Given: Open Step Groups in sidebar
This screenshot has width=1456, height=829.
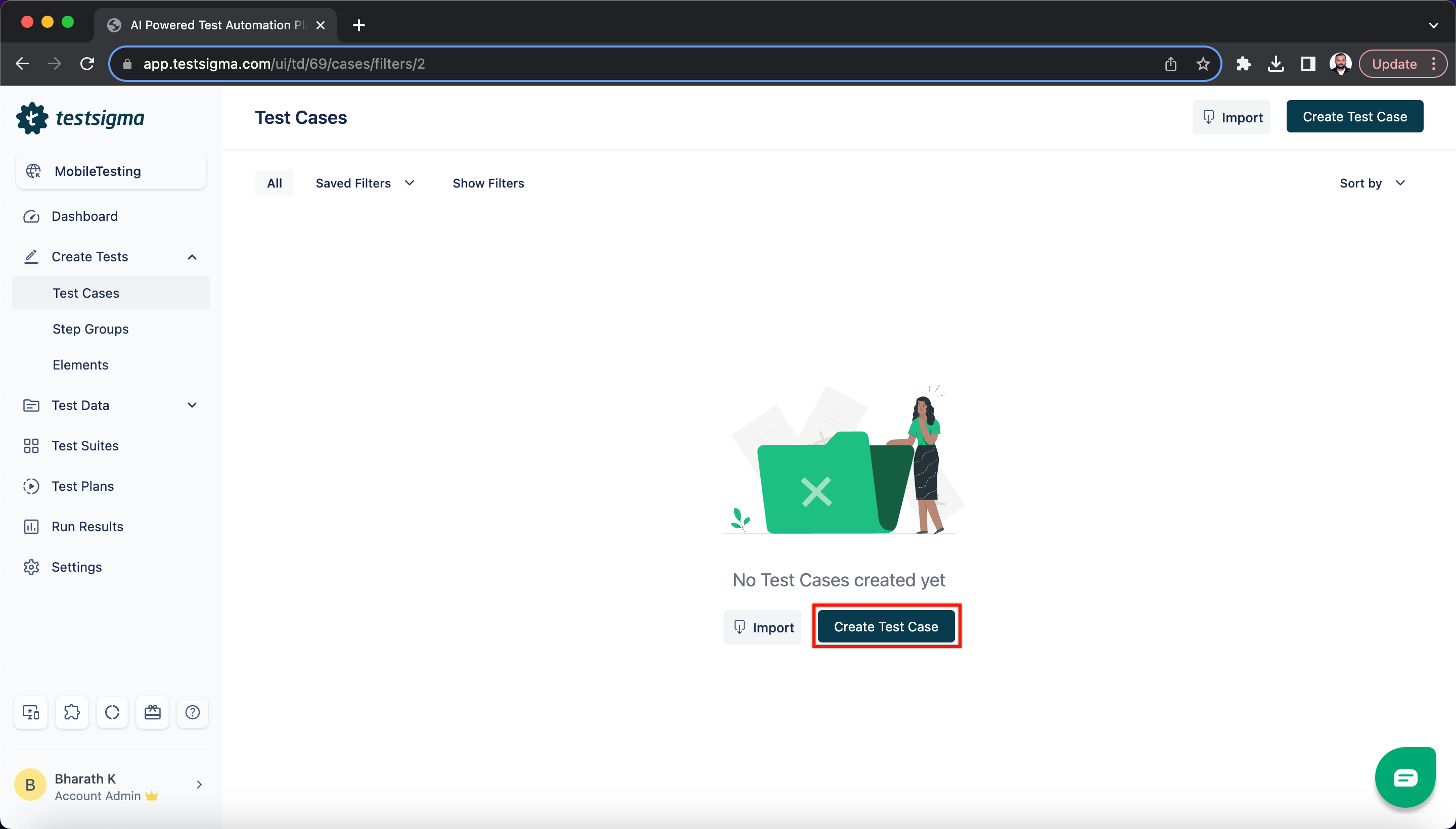Looking at the screenshot, I should click(x=90, y=329).
